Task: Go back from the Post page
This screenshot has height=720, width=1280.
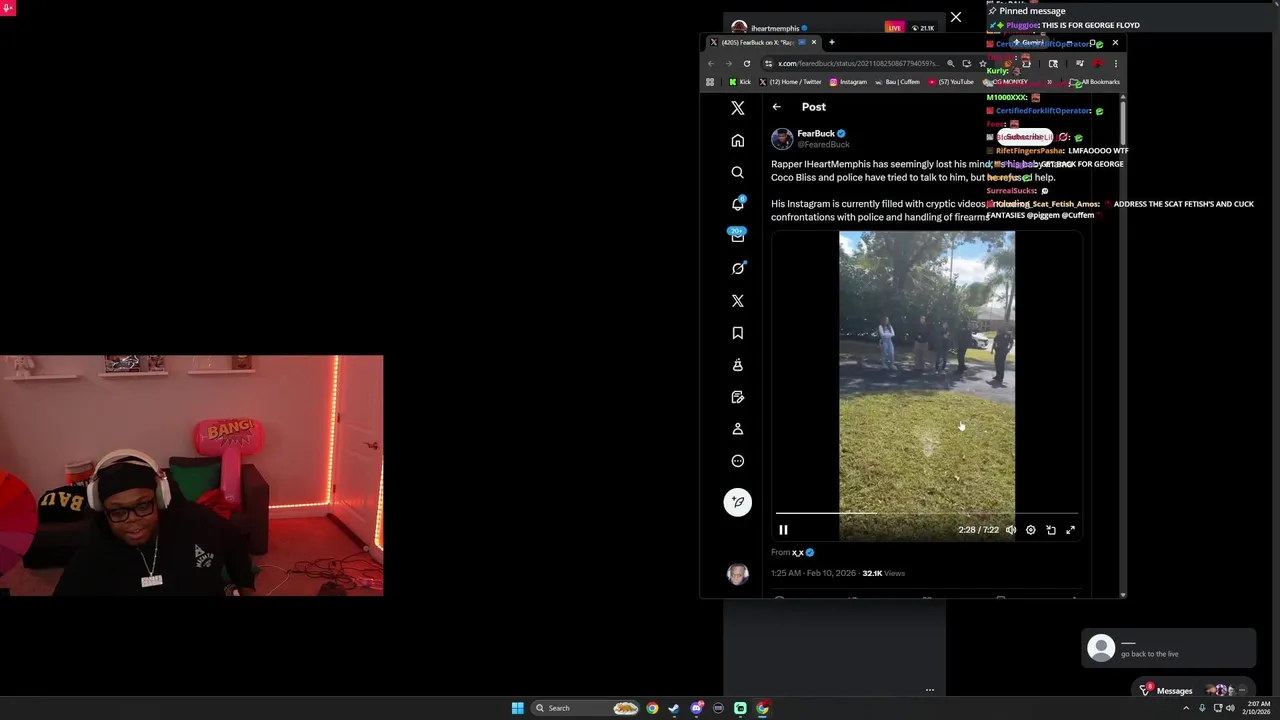Action: coord(777,107)
